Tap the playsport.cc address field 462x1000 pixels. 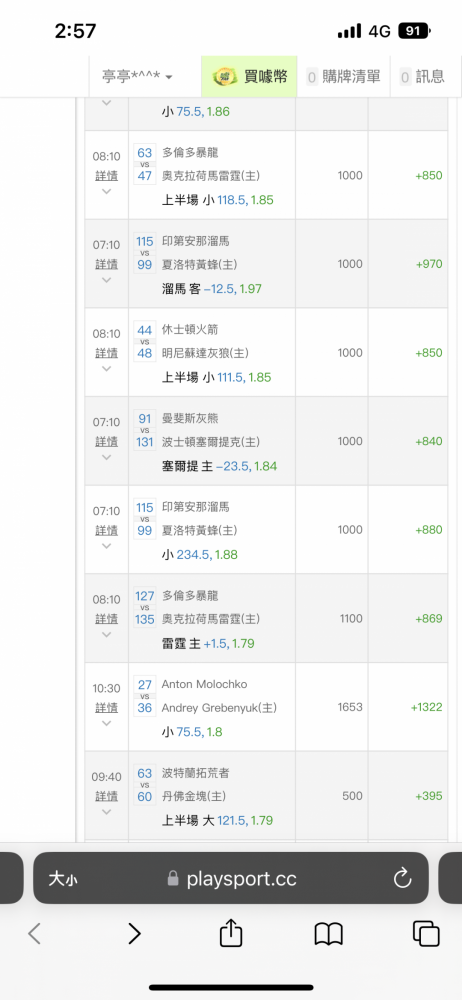(x=231, y=878)
